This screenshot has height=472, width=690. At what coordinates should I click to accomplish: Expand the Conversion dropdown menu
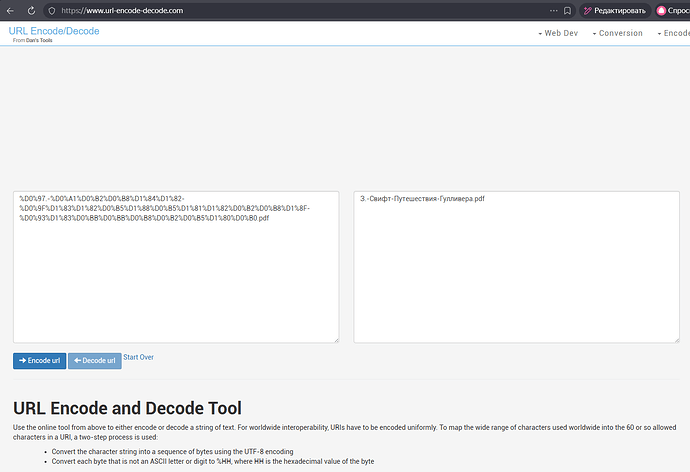tap(620, 33)
